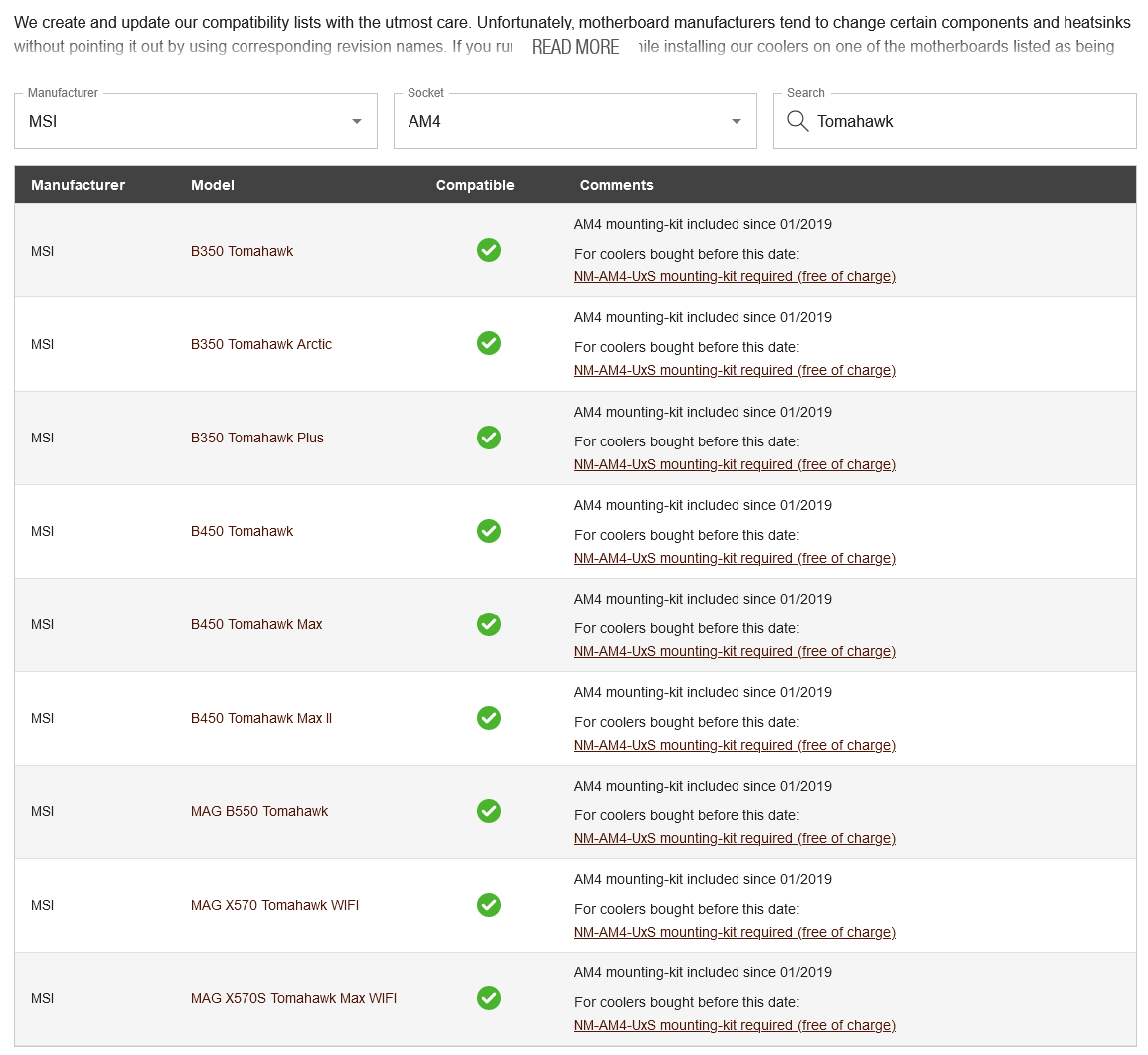Click the arrow of the Manufacturer dropdown
Screen dimensions: 1148x1055
pyautogui.click(x=357, y=121)
